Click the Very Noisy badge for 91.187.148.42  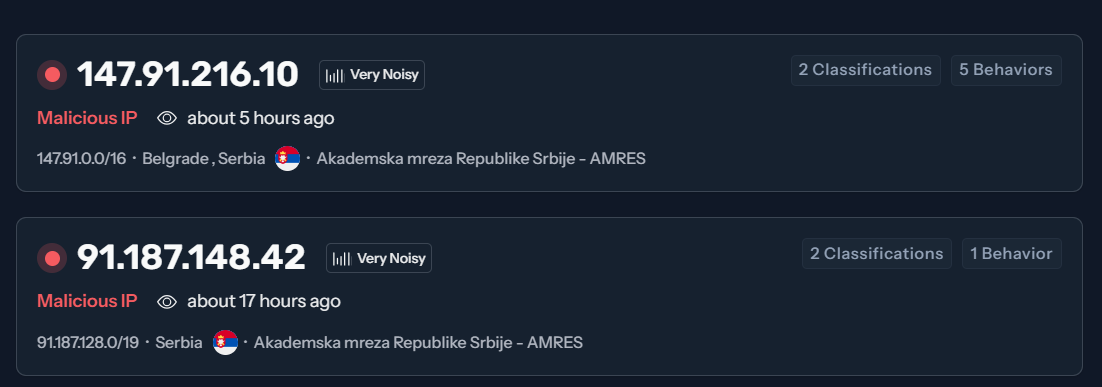tap(379, 258)
